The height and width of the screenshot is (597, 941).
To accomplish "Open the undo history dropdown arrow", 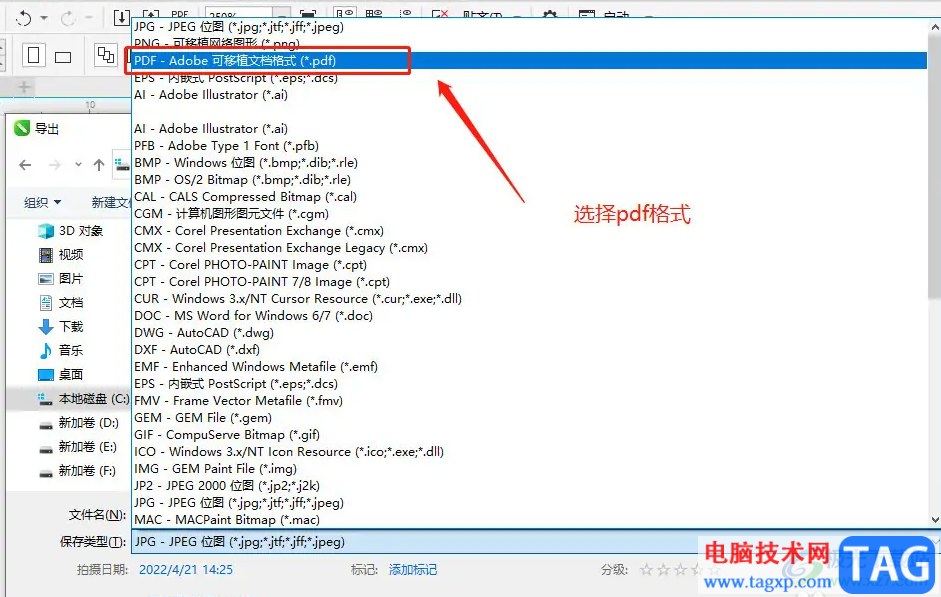I will coord(44,18).
